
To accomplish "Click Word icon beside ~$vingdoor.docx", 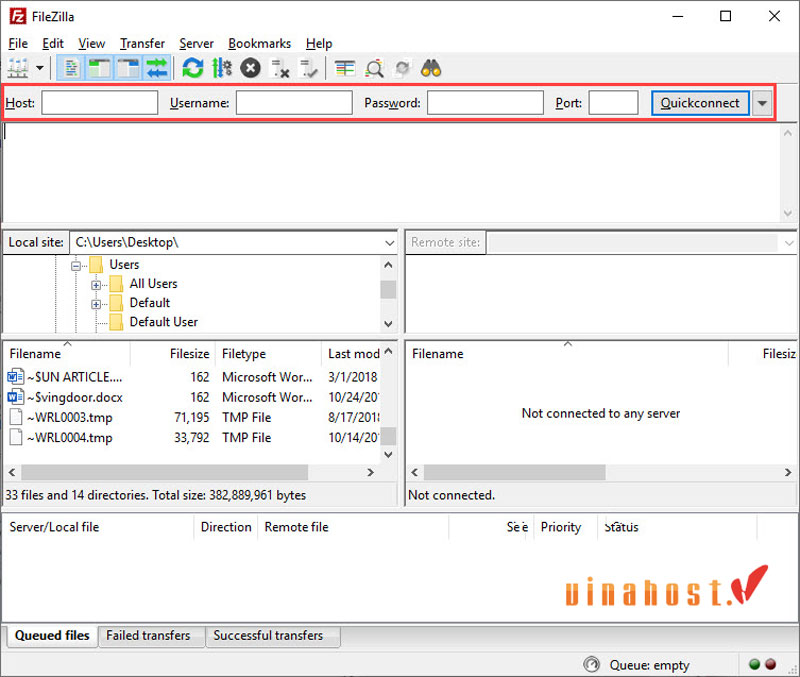I will (x=15, y=397).
